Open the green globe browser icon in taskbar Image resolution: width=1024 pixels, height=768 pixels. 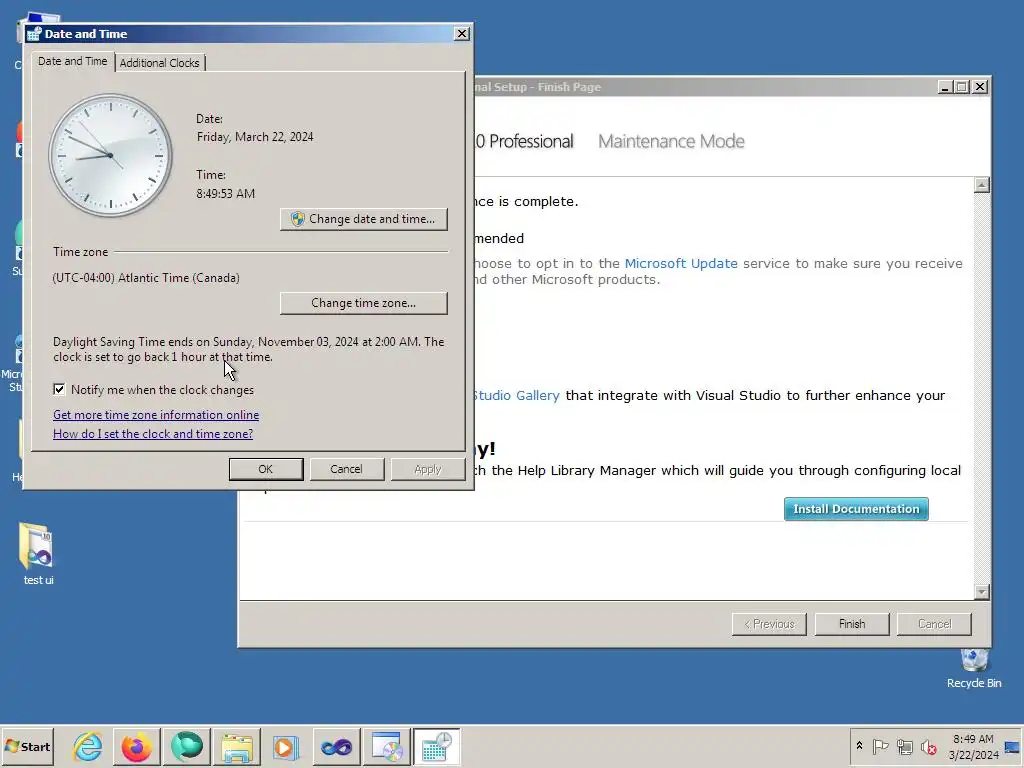[187, 746]
